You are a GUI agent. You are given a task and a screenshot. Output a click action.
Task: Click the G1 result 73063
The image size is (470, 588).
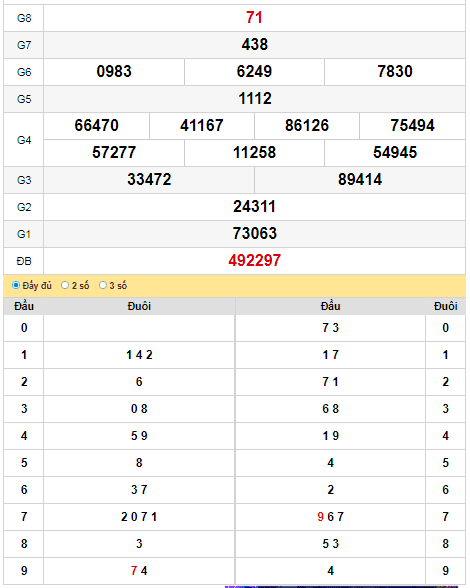coord(255,234)
